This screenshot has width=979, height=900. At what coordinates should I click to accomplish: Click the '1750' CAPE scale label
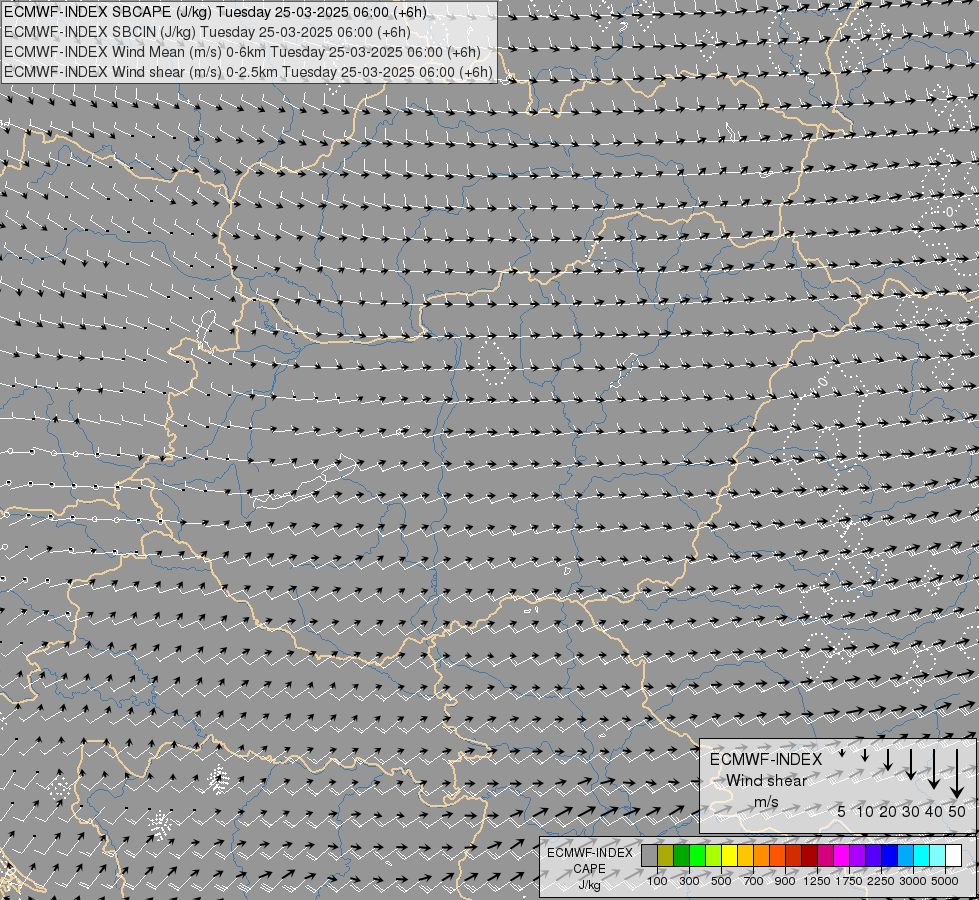849,881
